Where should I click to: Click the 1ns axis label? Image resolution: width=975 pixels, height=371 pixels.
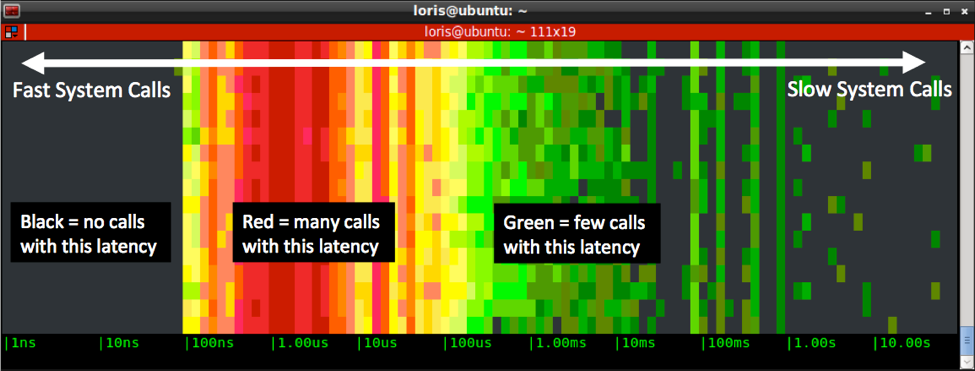click(20, 343)
